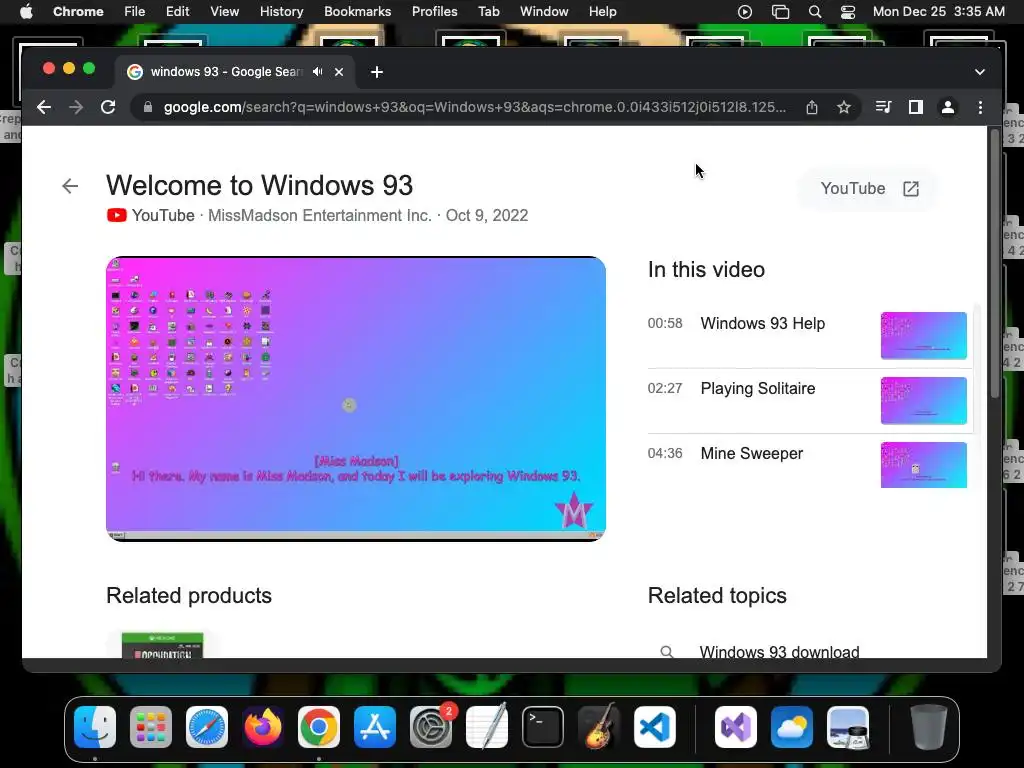Click the 00:58 chapter thumbnail
This screenshot has height=768, width=1024.
(923, 336)
